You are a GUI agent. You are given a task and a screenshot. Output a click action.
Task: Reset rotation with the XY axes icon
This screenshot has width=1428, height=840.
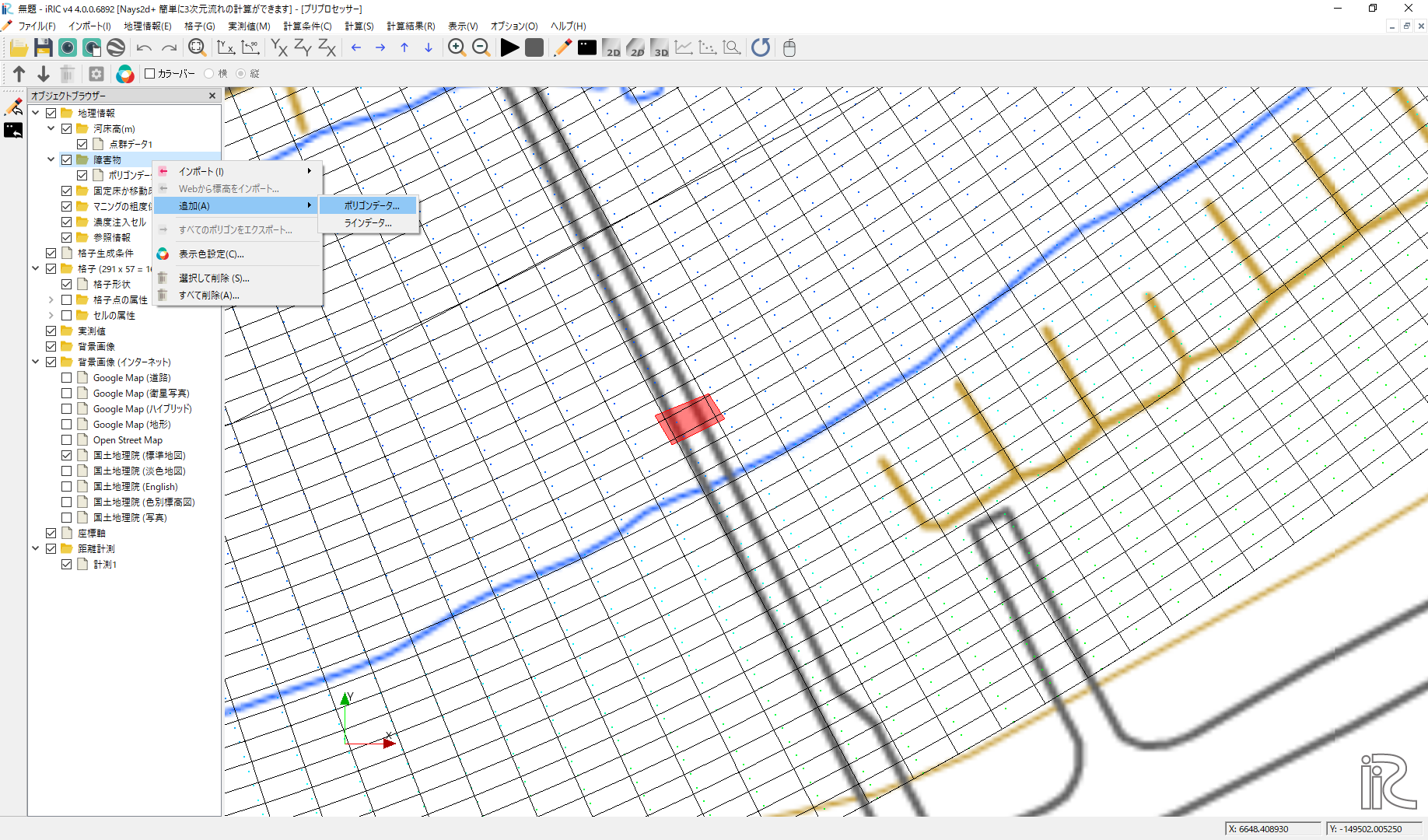(226, 48)
